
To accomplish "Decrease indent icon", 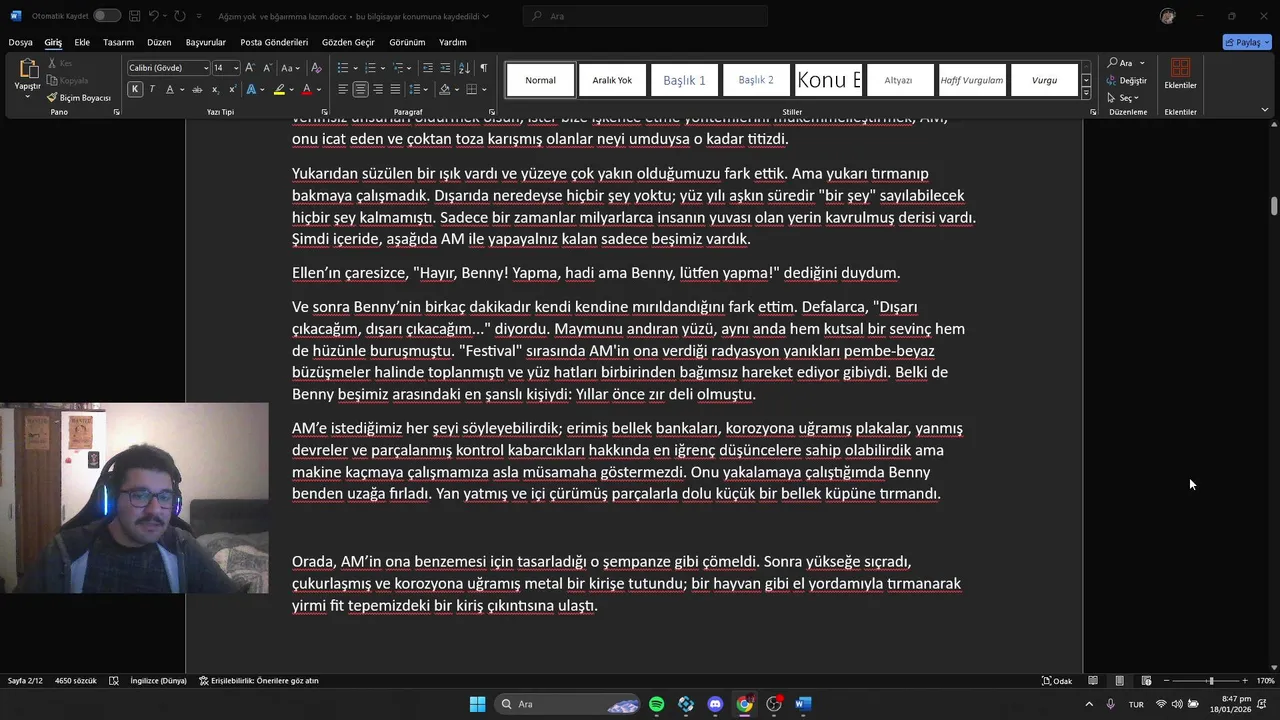I will click(x=428, y=67).
